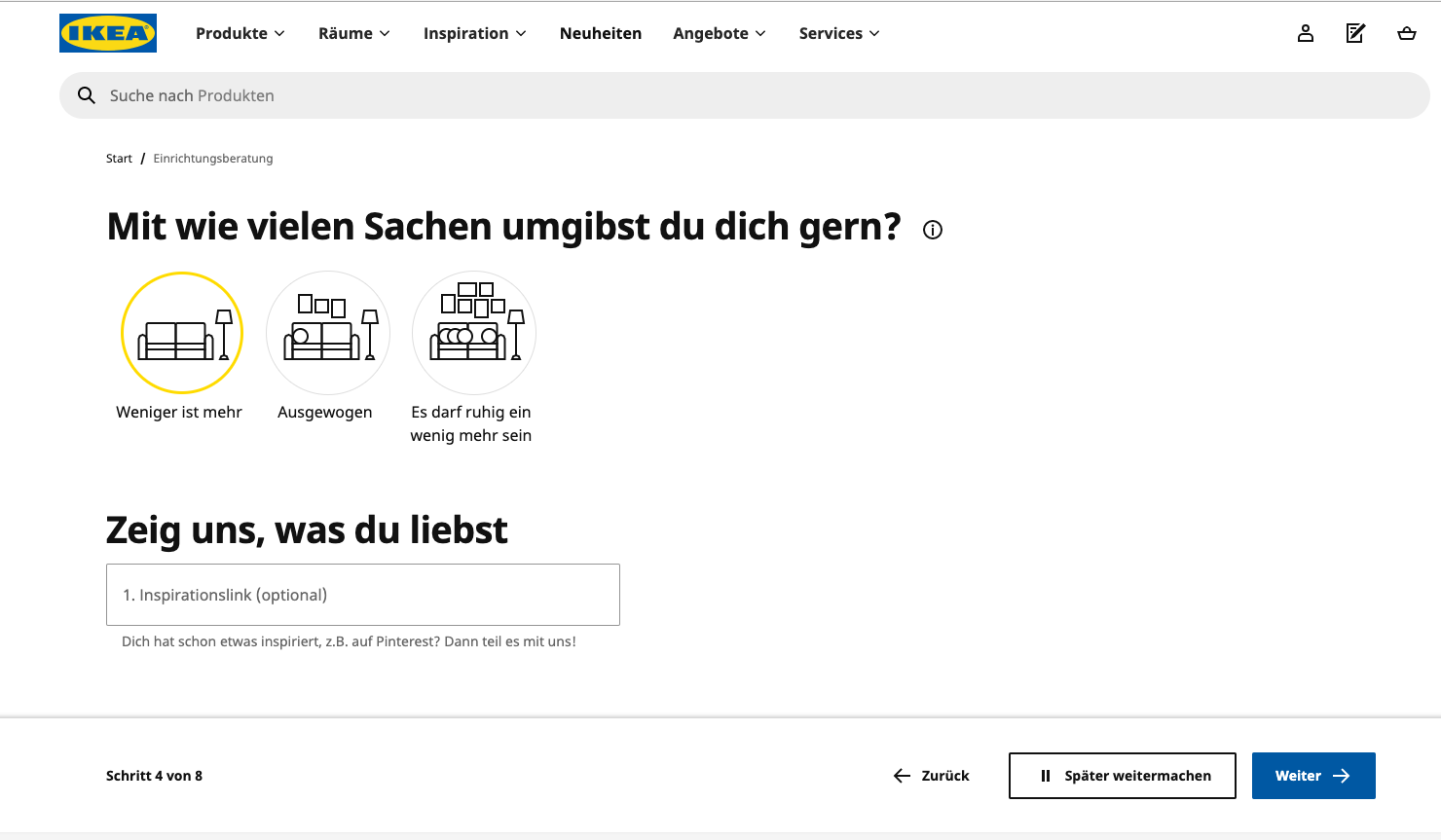Click the Start breadcrumb link

click(119, 159)
